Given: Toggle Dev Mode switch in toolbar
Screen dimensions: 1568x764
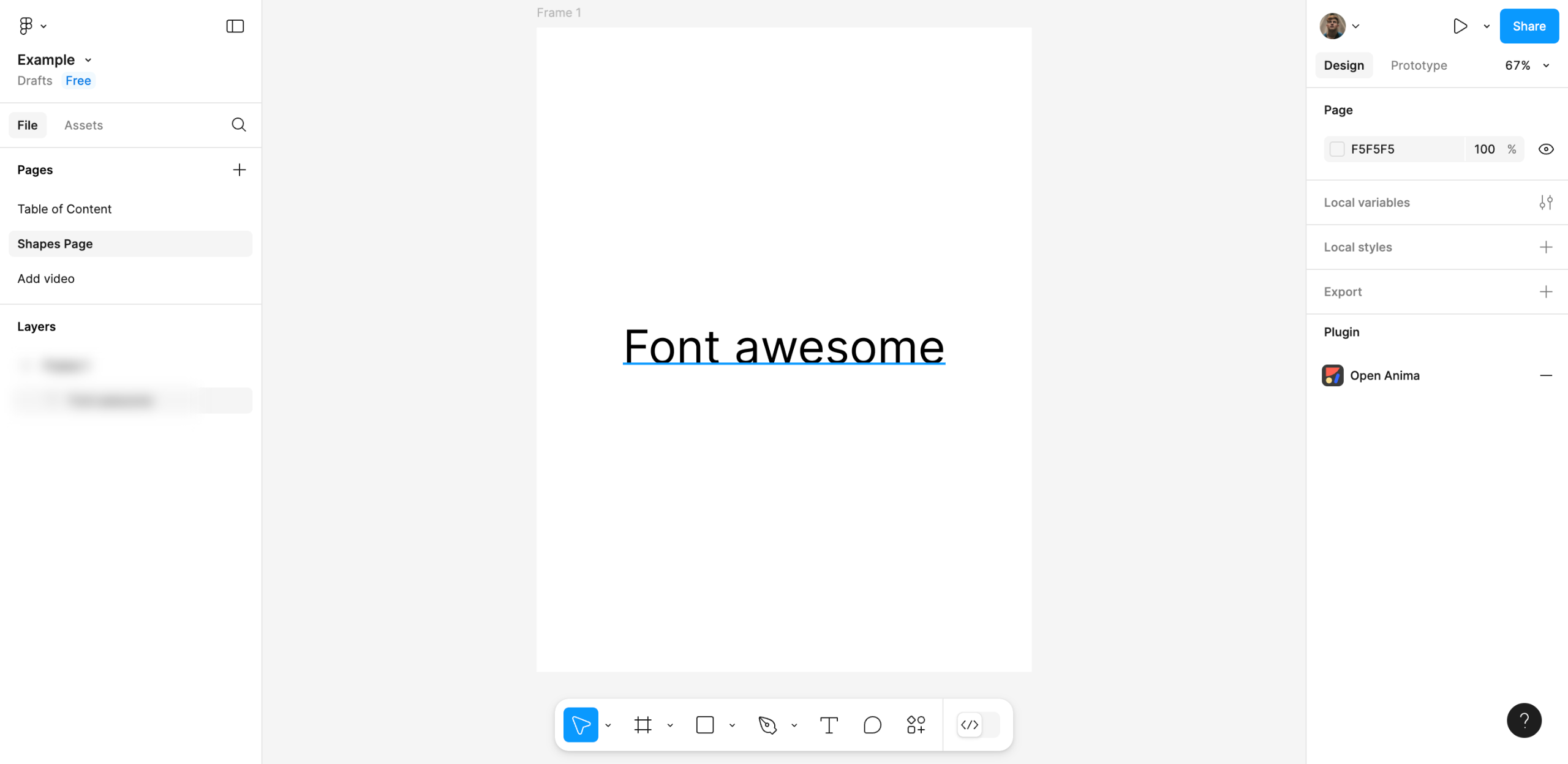Looking at the screenshot, I should pos(978,725).
